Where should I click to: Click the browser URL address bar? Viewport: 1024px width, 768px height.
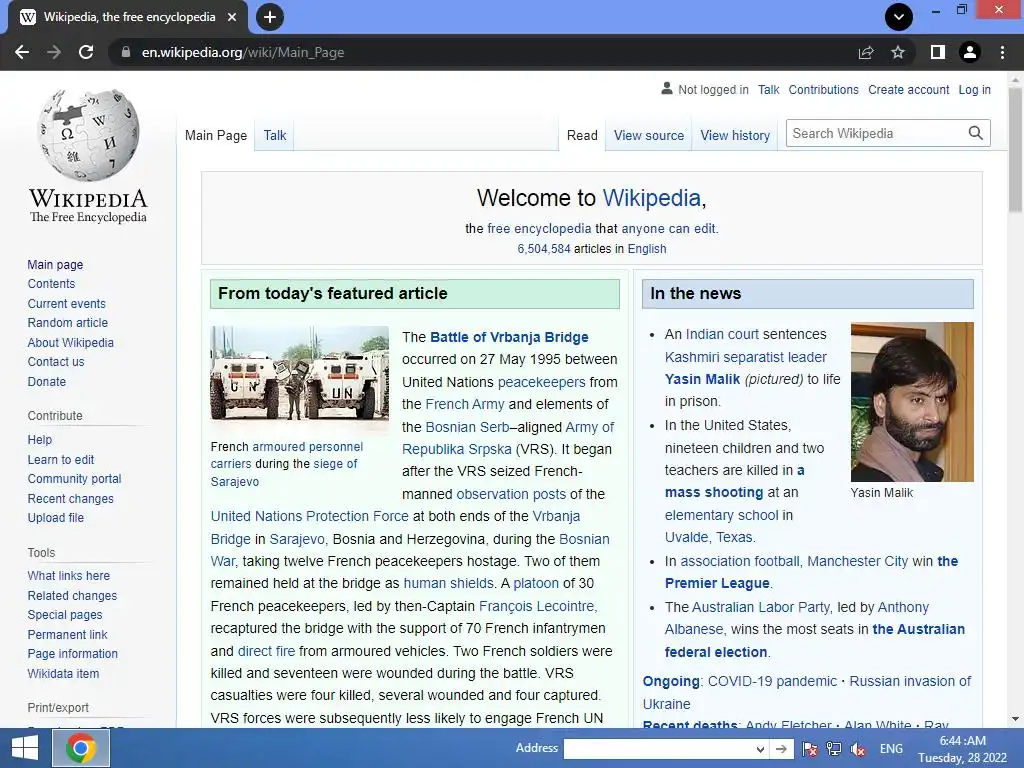tap(483, 52)
